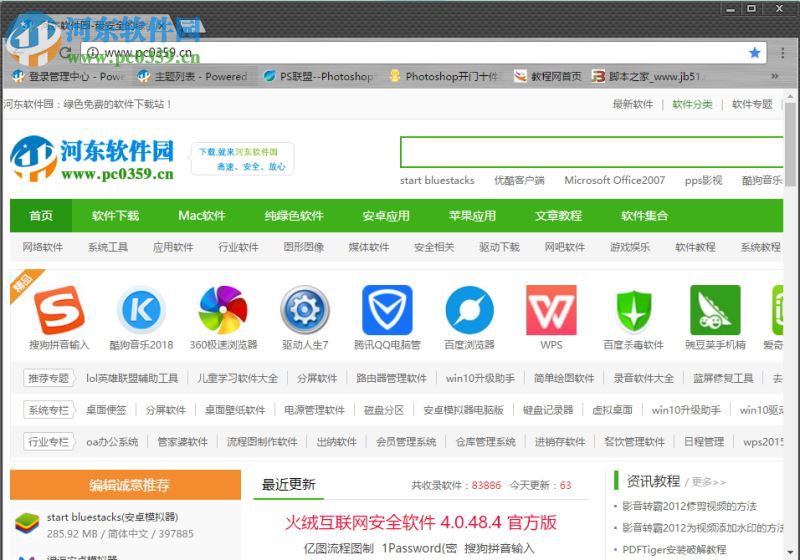Viewport: 800px width, 560px height.
Task: Open the Driver Life 7 (驱动人生7) gear icon
Action: [x=305, y=310]
